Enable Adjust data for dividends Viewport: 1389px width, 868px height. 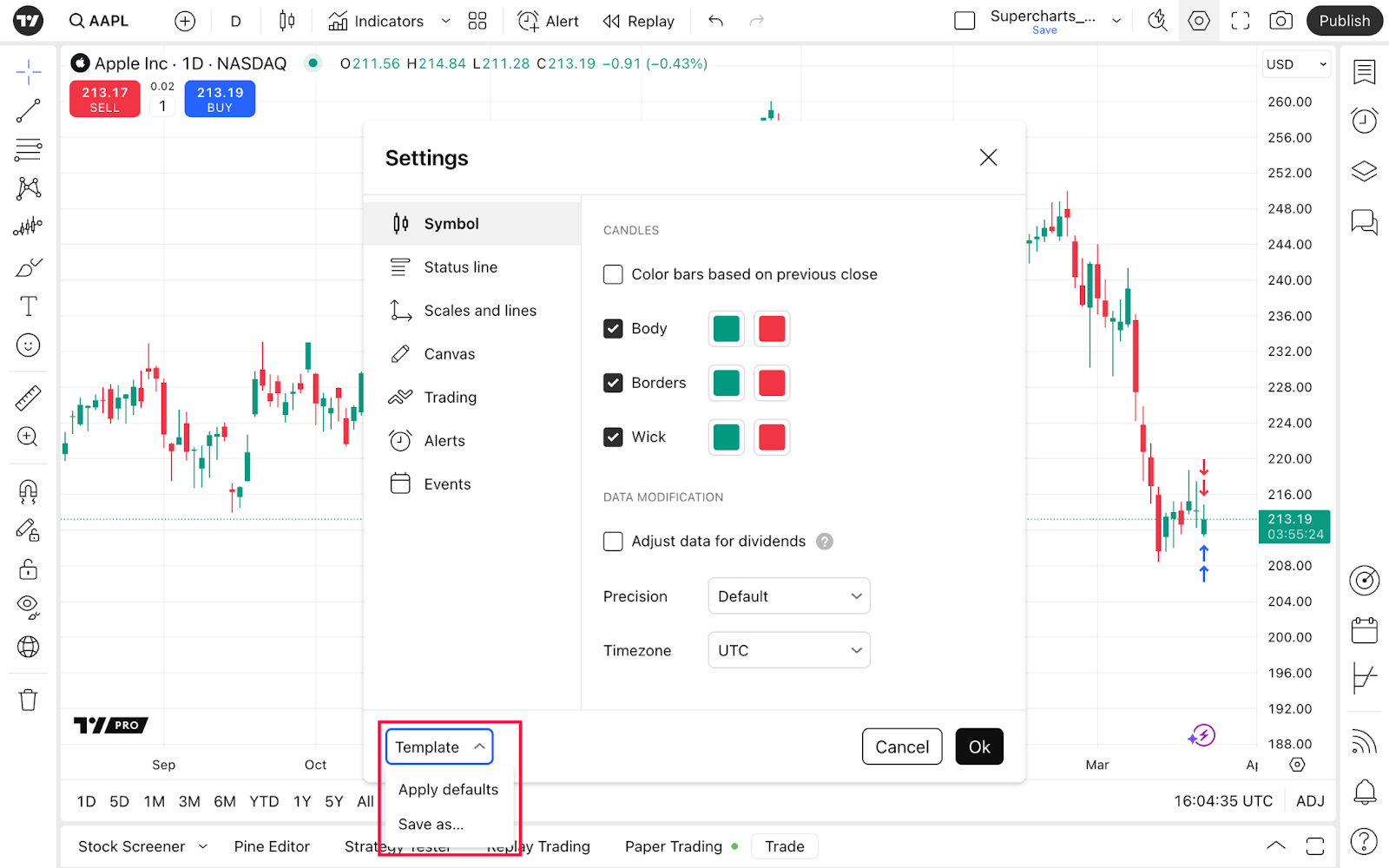[x=613, y=542]
